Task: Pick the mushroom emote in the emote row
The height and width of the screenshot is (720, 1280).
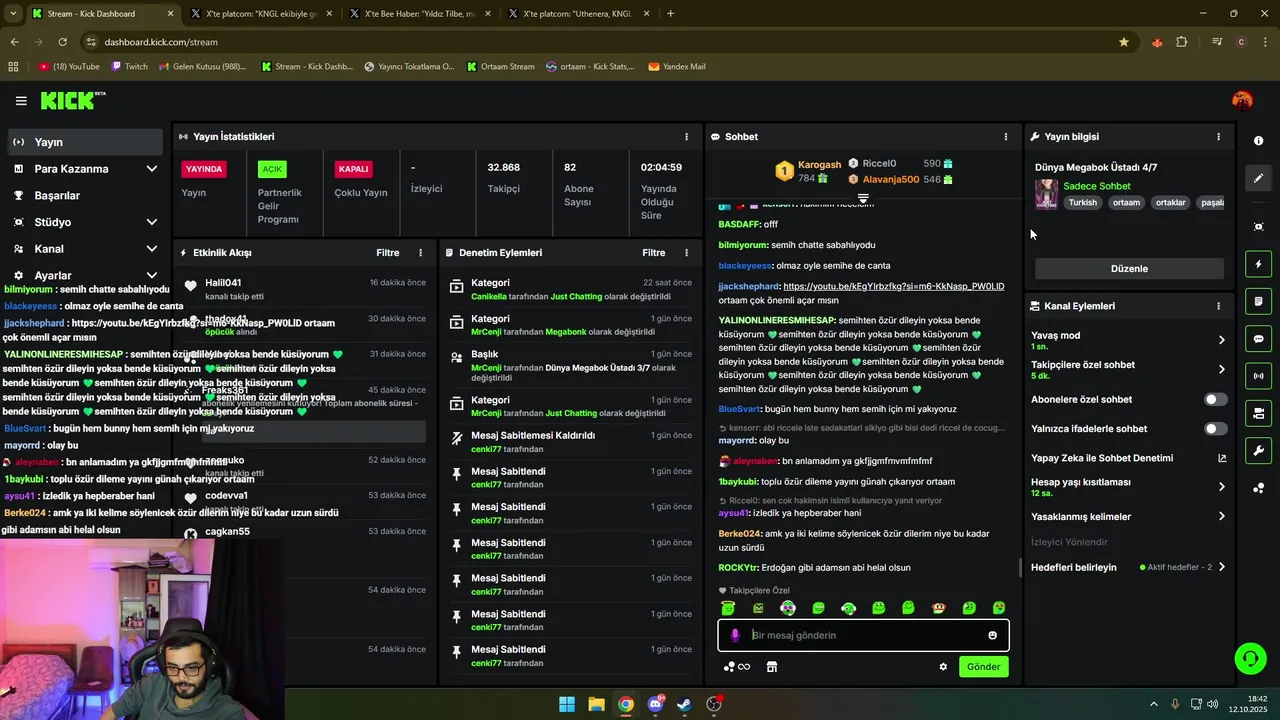Action: [938, 608]
